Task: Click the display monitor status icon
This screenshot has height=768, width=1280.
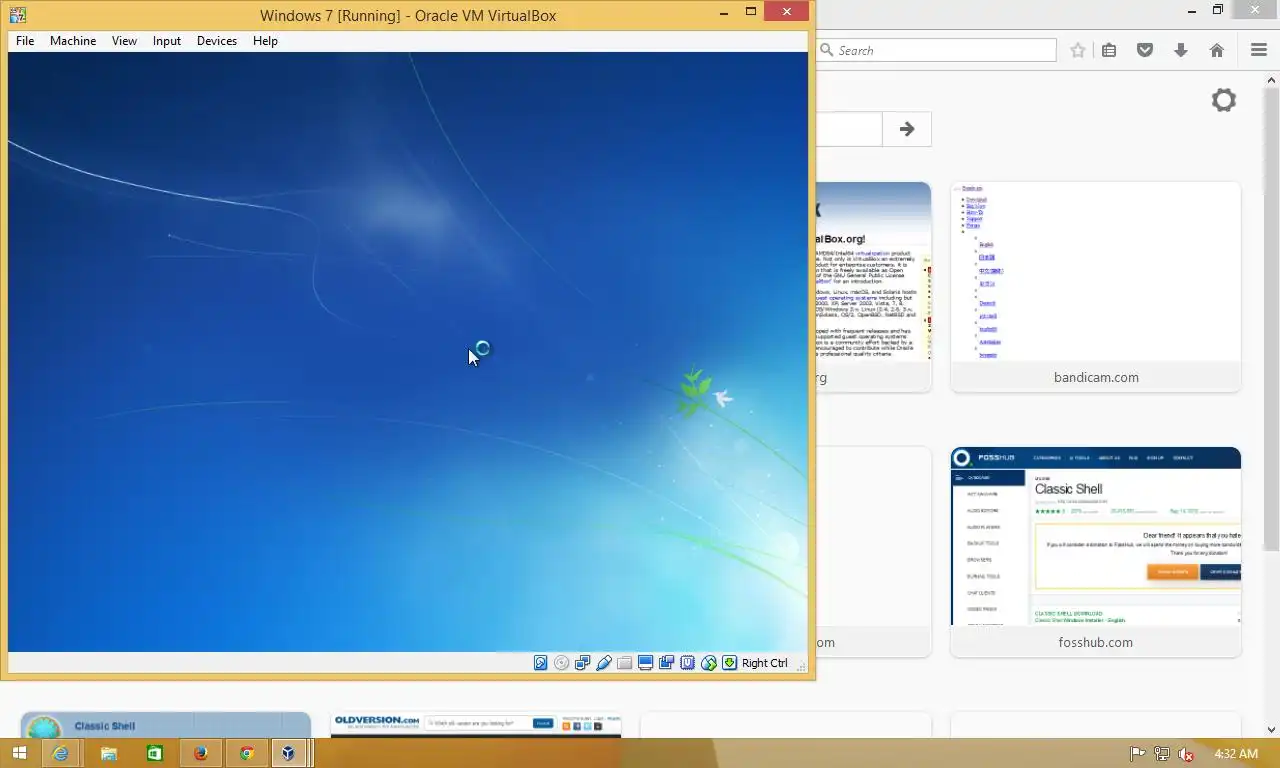Action: point(646,663)
